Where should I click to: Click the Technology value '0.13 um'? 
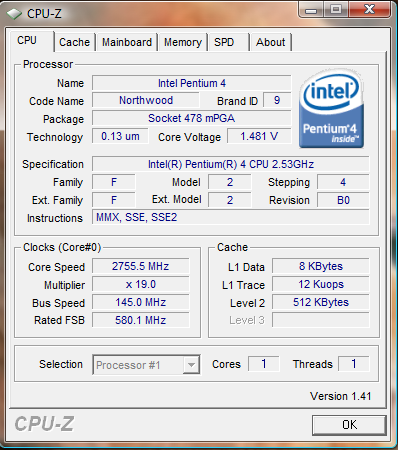[120, 136]
